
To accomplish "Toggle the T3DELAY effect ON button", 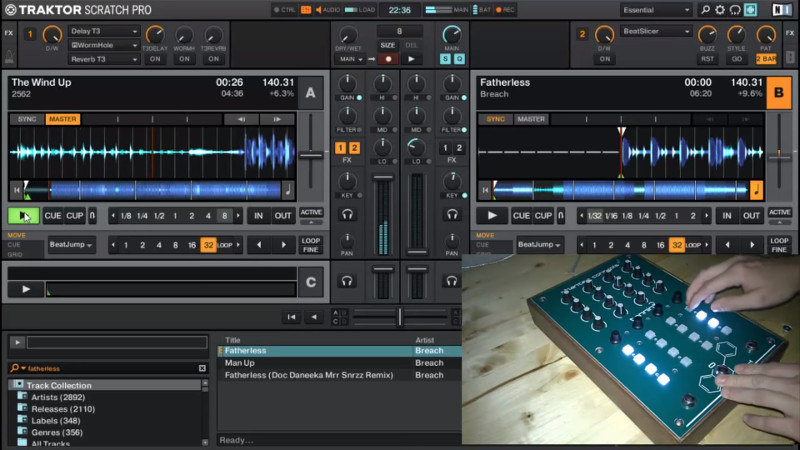I will click(155, 59).
